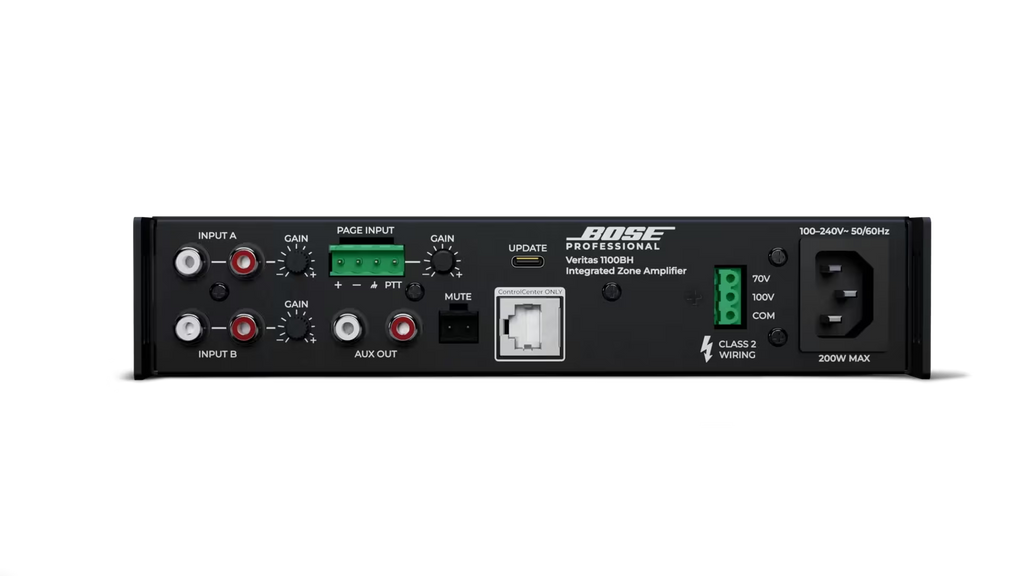
Task: Click the AC power inlet socket
Action: click(844, 295)
